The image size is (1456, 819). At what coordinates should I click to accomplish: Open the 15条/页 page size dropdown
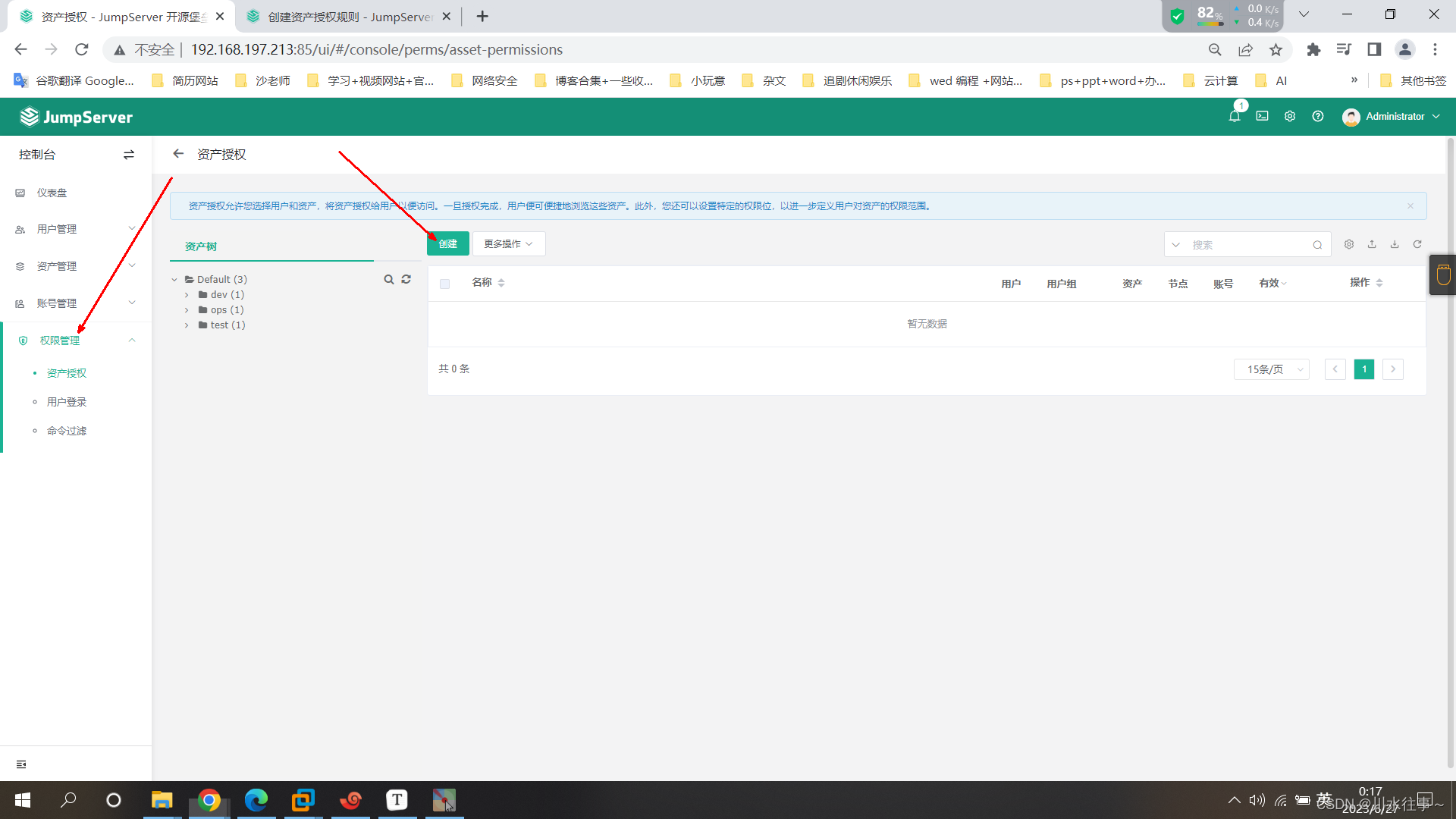tap(1272, 369)
